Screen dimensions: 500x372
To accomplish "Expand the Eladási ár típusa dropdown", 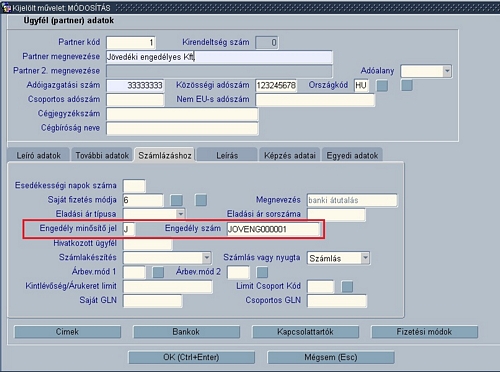I will click(x=180, y=214).
